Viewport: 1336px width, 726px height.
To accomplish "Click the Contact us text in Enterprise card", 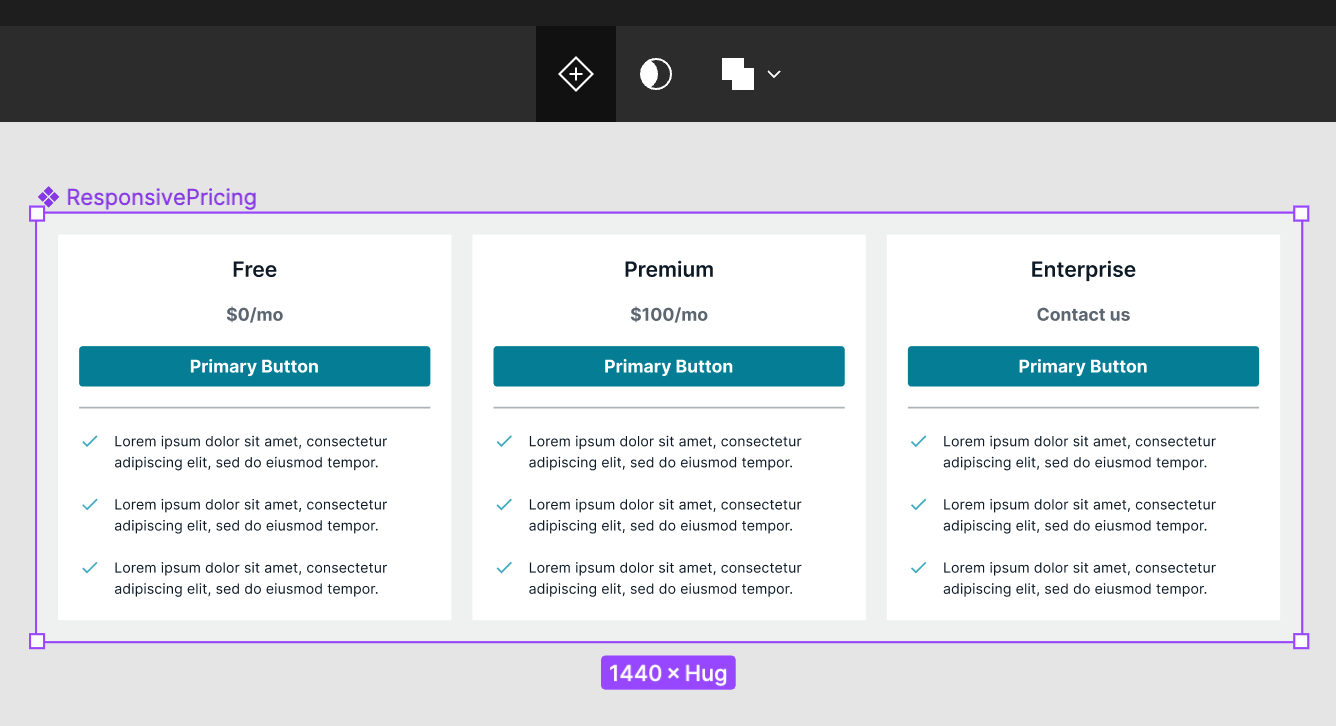I will (x=1083, y=314).
